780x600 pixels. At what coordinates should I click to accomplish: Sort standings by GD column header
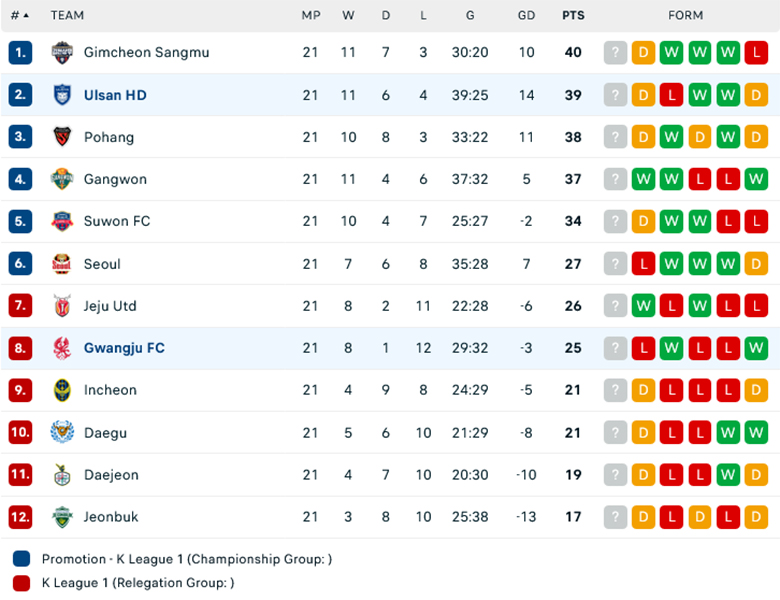click(526, 15)
